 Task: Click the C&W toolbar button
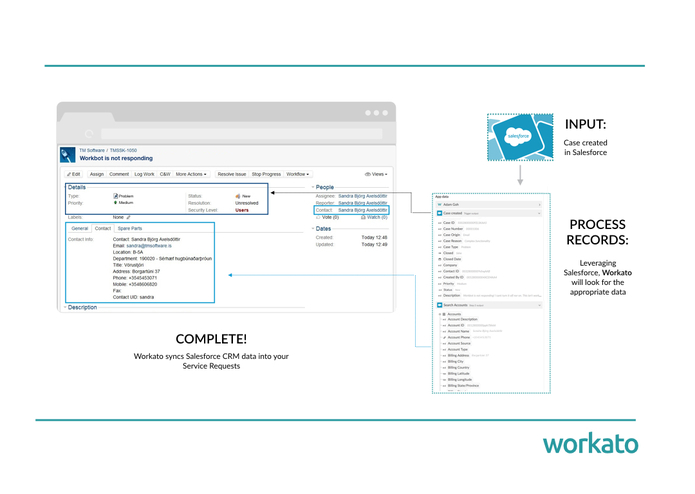tap(165, 174)
